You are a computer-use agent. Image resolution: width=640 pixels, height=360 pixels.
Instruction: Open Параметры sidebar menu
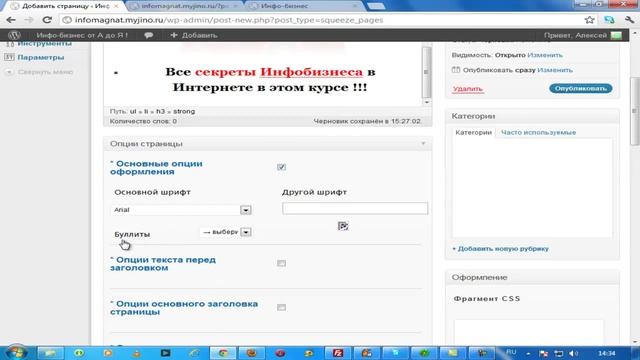click(41, 57)
